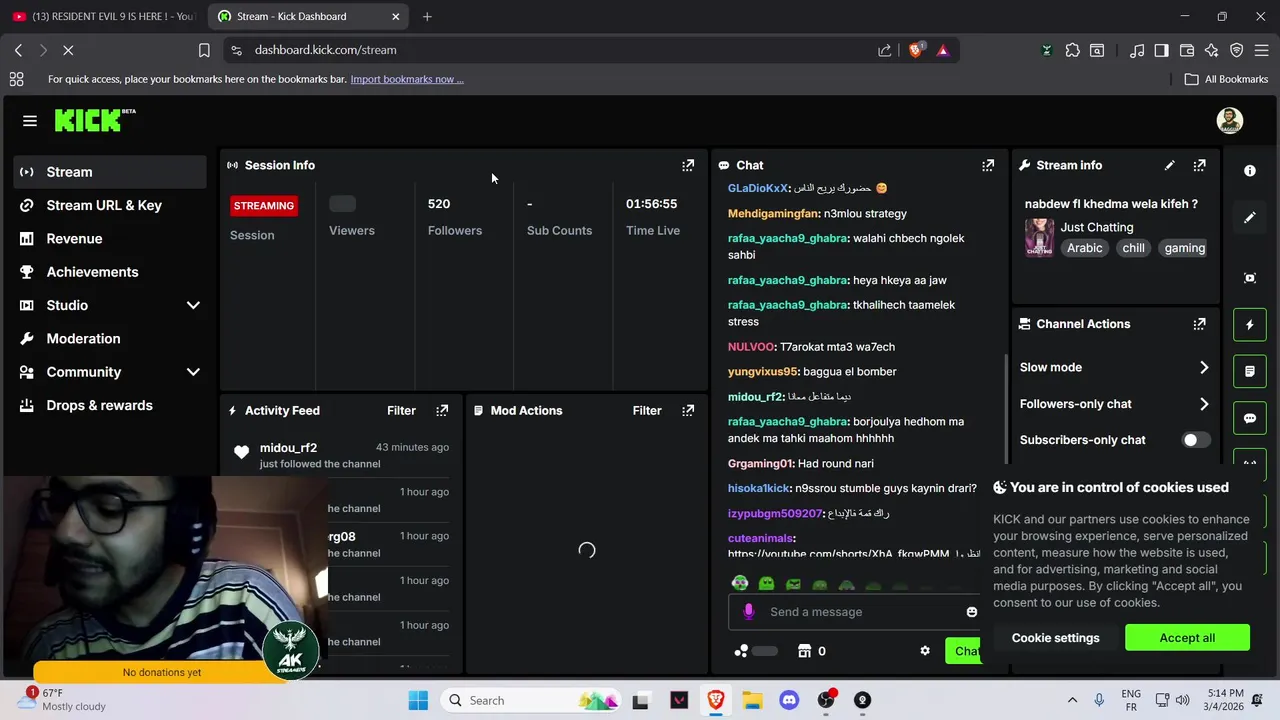Click the channel points icon below the chat input
Viewport: 1280px width, 720px height.
point(741,651)
